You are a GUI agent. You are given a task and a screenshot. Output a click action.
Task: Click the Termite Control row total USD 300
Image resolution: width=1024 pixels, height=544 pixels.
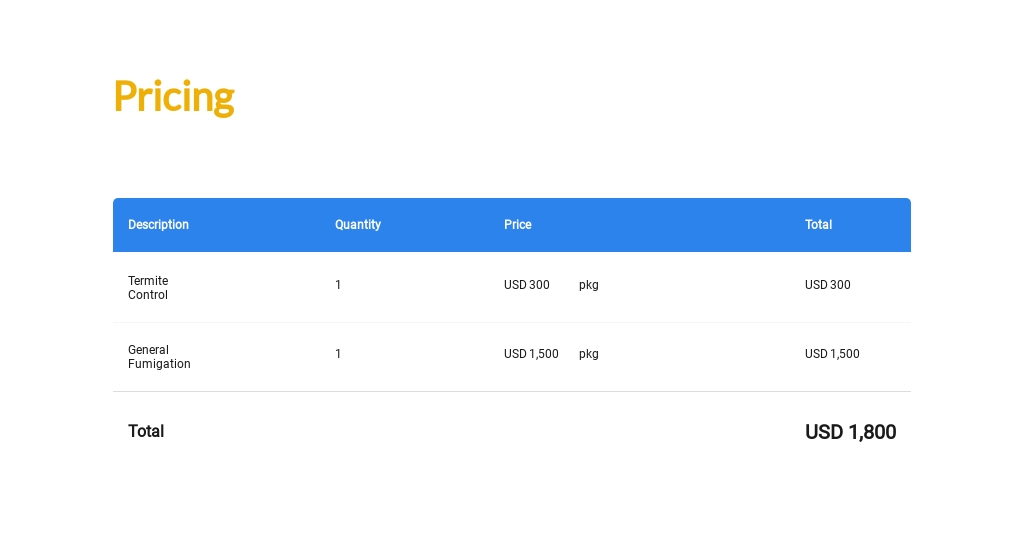[827, 285]
